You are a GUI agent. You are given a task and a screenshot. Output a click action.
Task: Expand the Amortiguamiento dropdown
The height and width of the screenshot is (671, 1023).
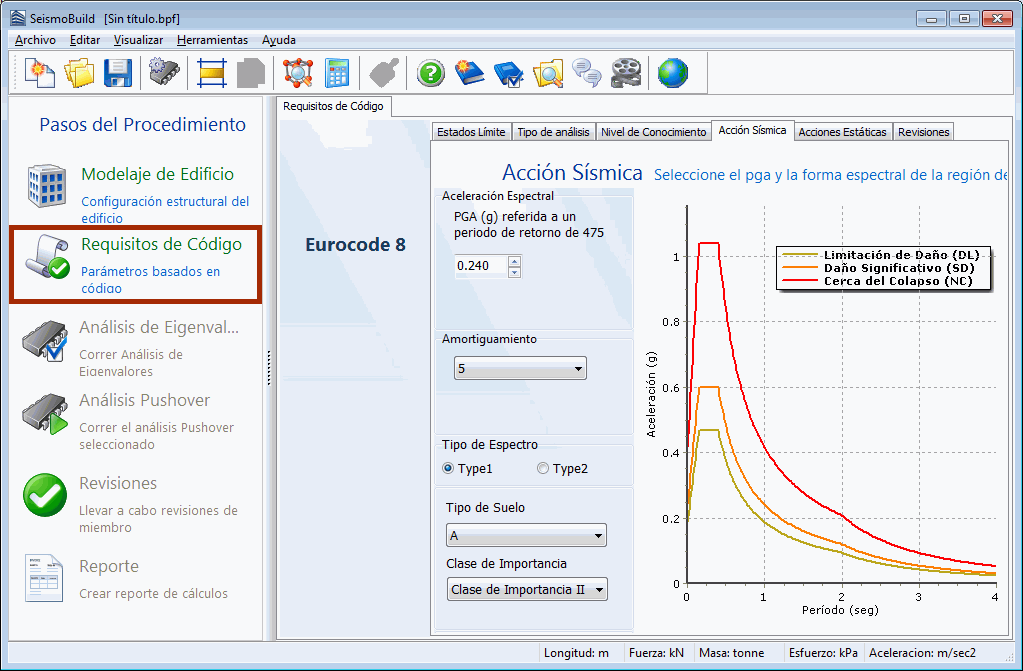519,369
